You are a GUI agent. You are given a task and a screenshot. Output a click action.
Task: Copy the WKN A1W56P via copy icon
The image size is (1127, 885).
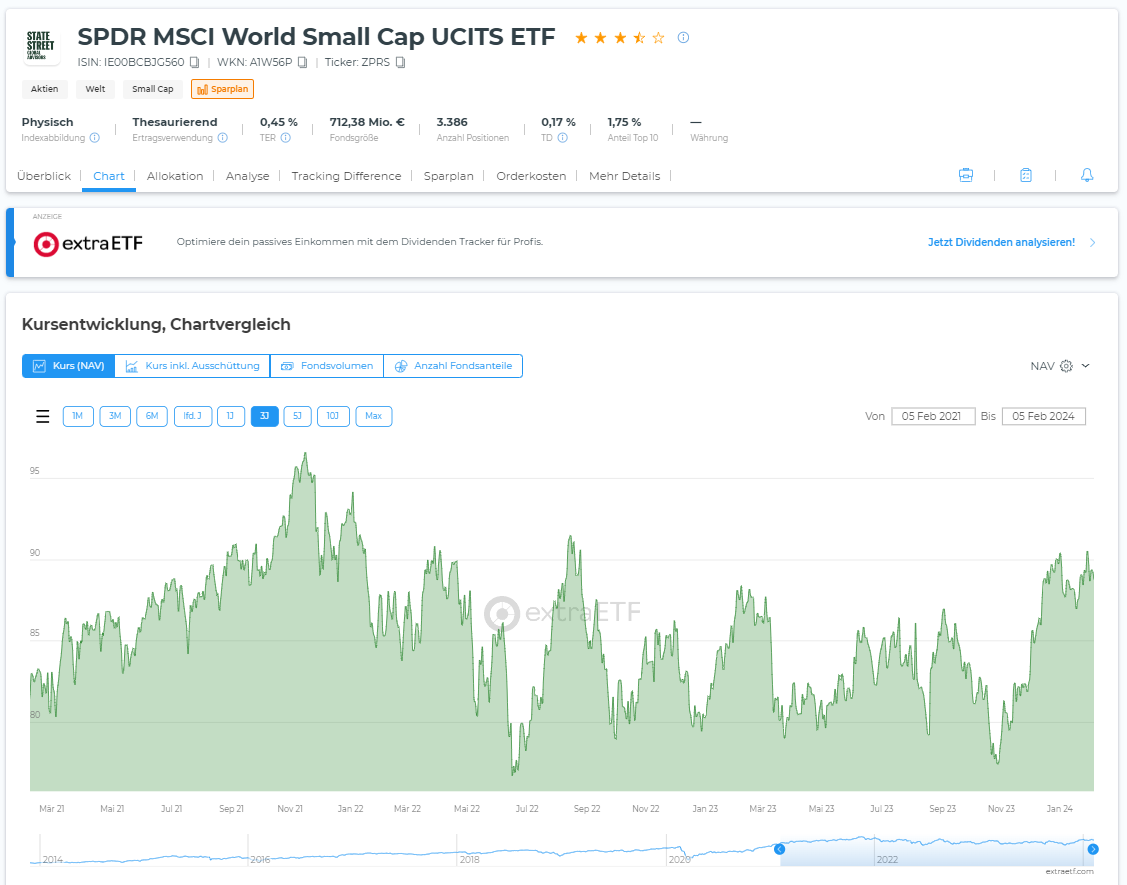pos(303,63)
